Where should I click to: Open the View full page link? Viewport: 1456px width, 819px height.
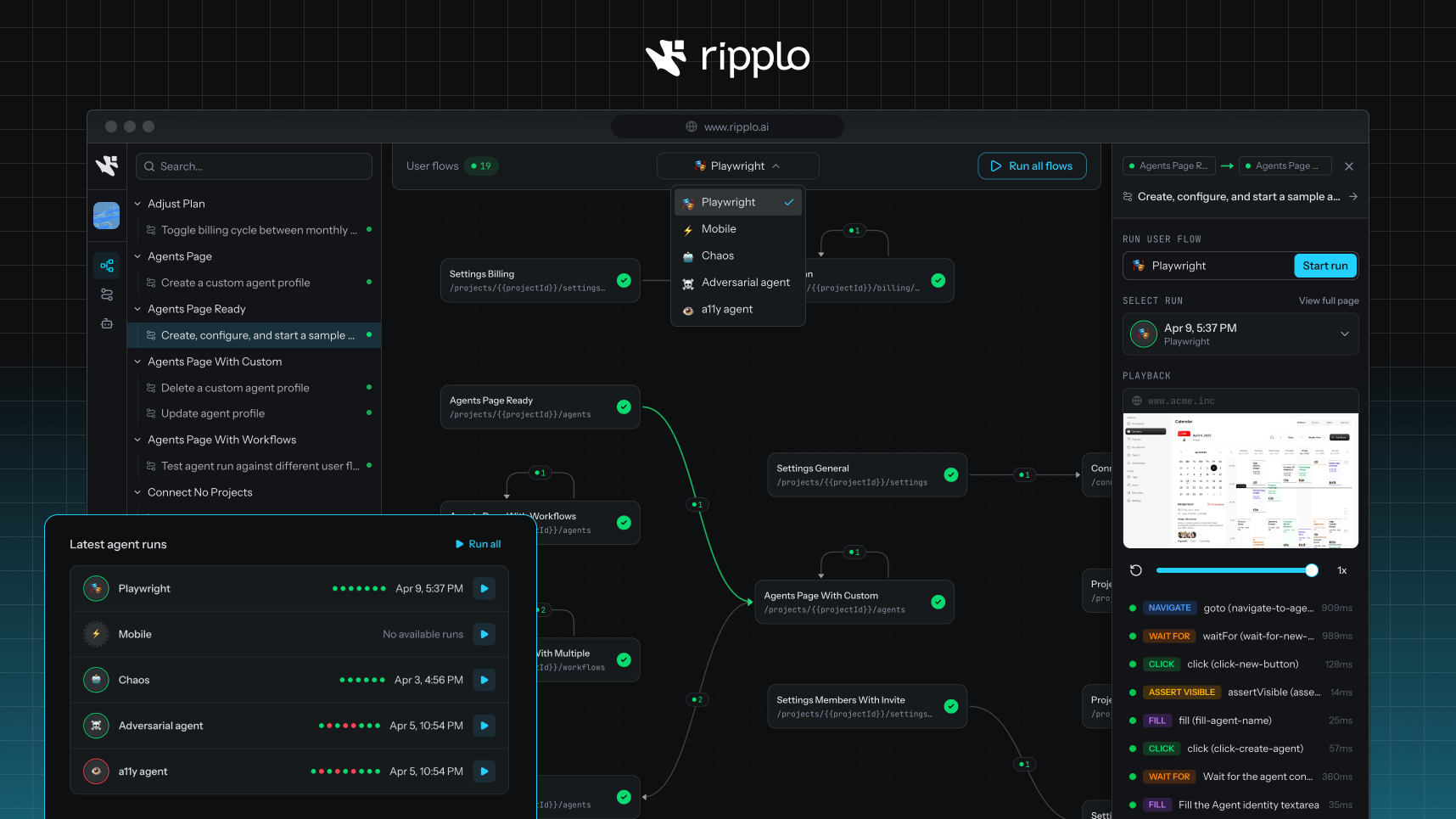(x=1329, y=300)
